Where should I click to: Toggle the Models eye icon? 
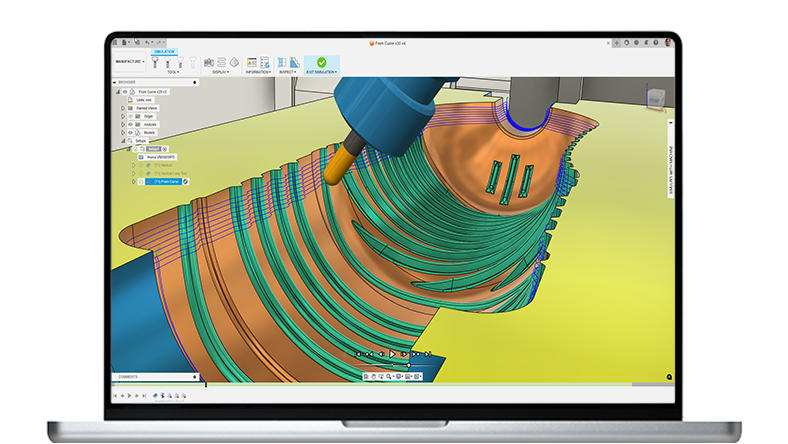point(130,133)
